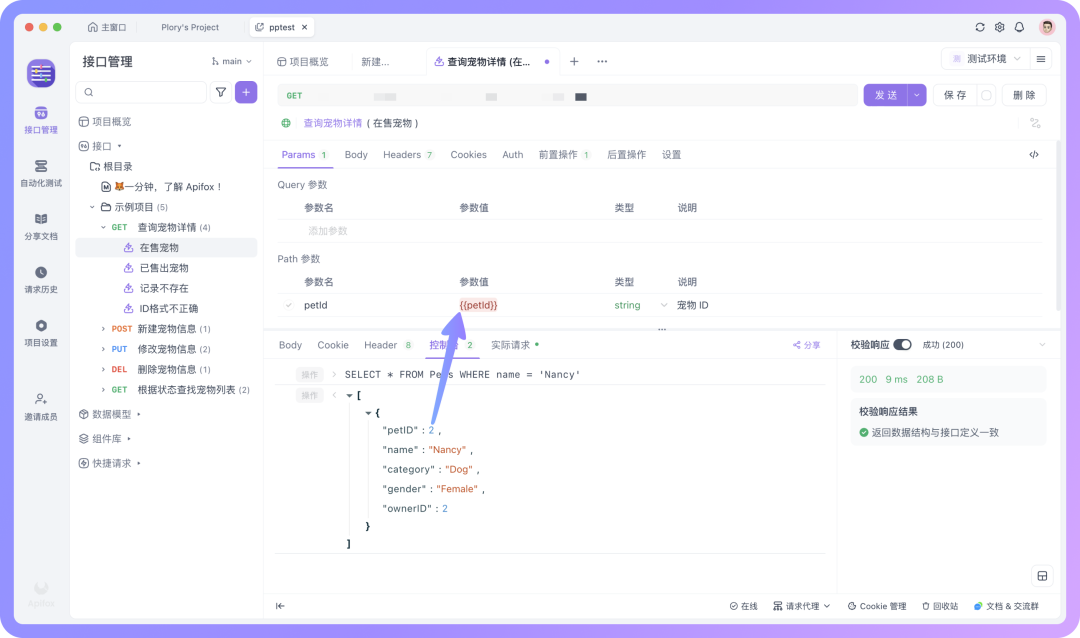This screenshot has height=638, width=1080.
Task: Toggle the petId parameter checkbox
Action: (x=289, y=305)
